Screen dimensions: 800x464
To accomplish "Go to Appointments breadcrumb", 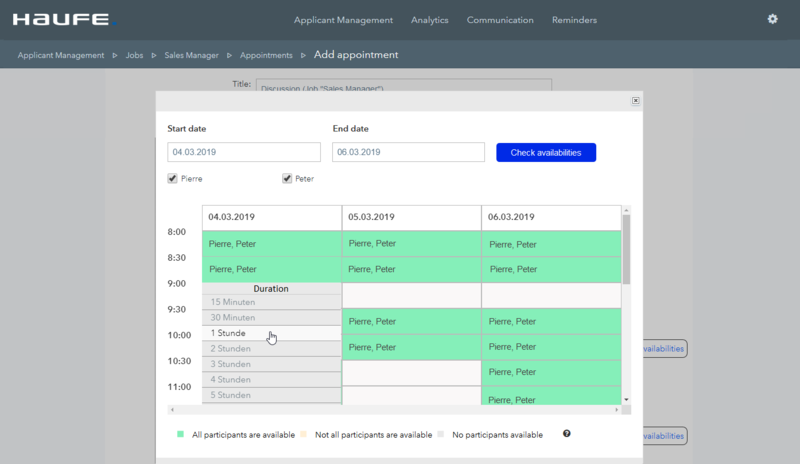I will 266,55.
